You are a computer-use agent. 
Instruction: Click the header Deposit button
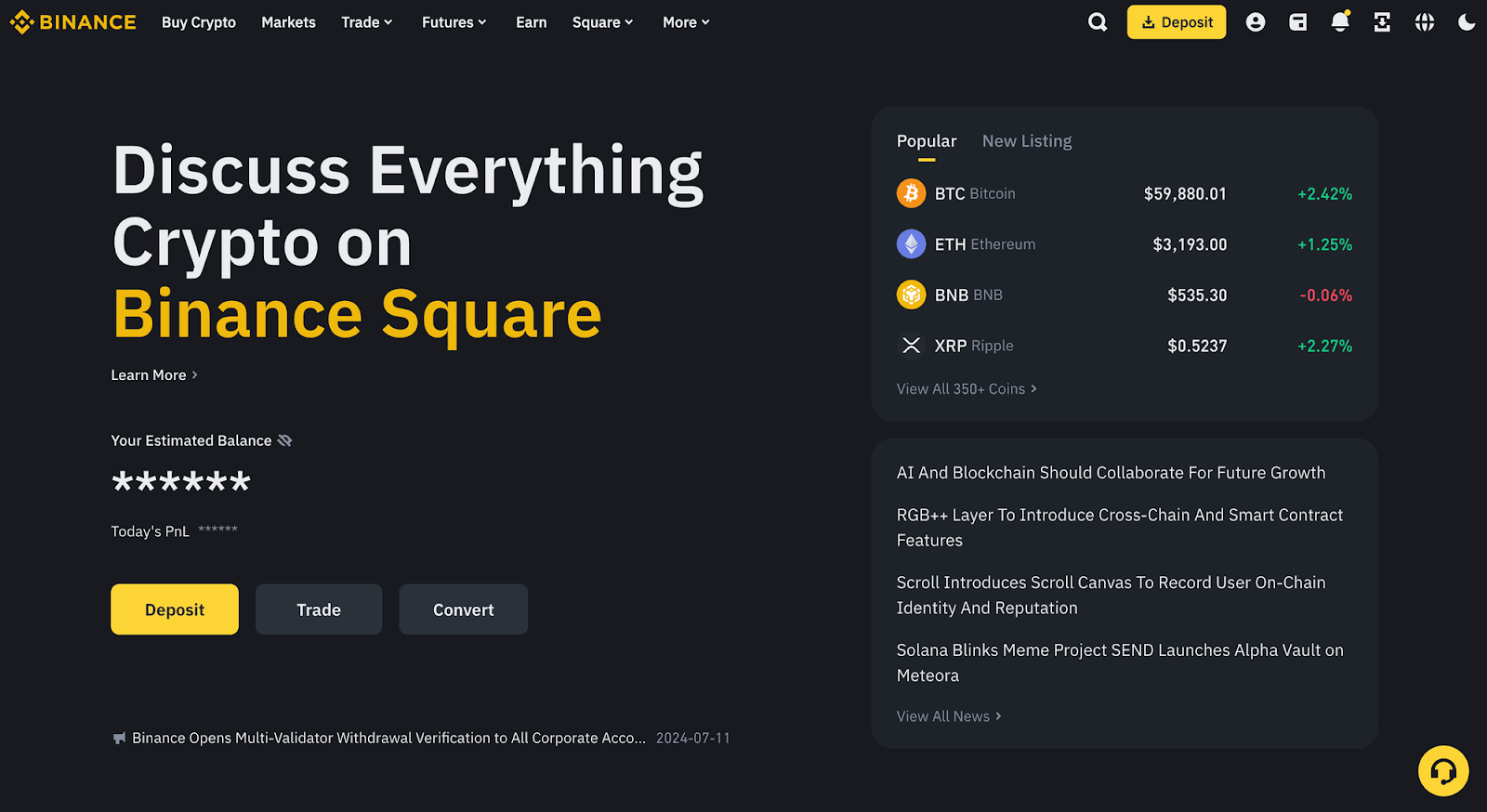pyautogui.click(x=1177, y=22)
